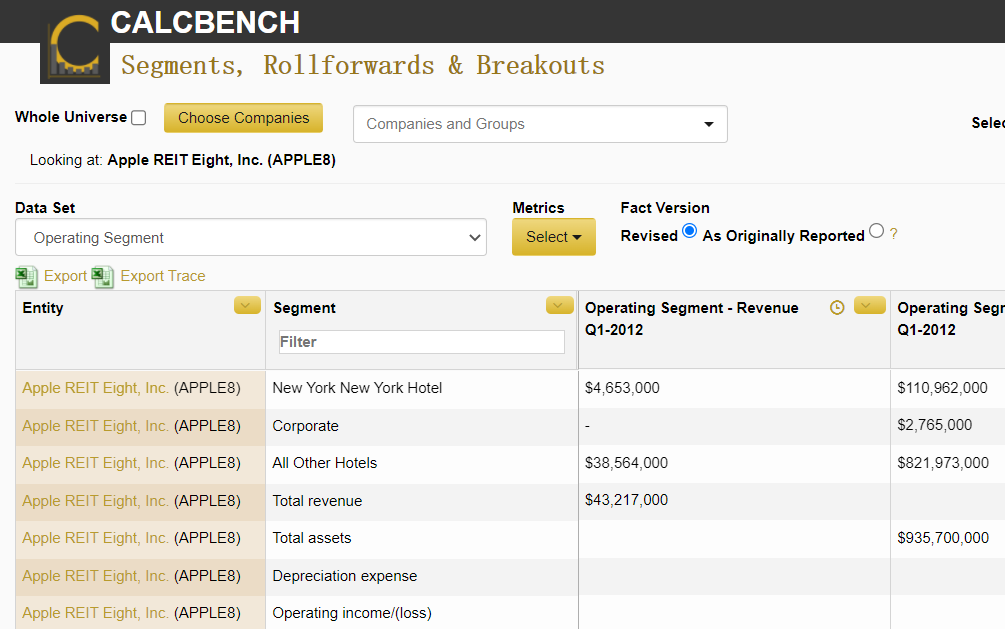Click the Total revenue segment cell
Viewport: 1005px width, 629px height.
[x=422, y=501]
